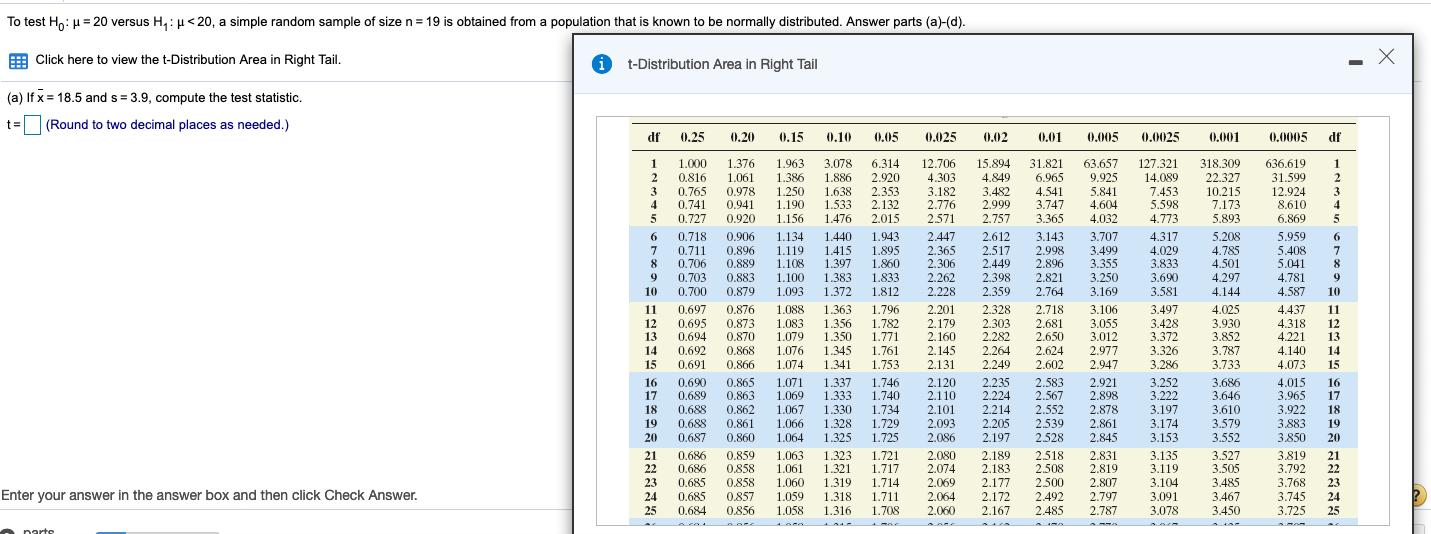Click value 2.571 in df 5 row
The height and width of the screenshot is (534, 1431).
[x=941, y=217]
